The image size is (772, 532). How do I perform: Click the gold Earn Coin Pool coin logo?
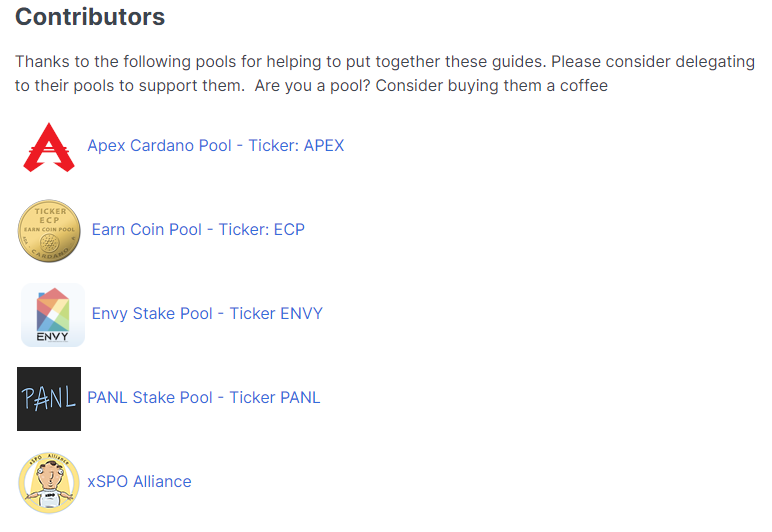point(49,231)
